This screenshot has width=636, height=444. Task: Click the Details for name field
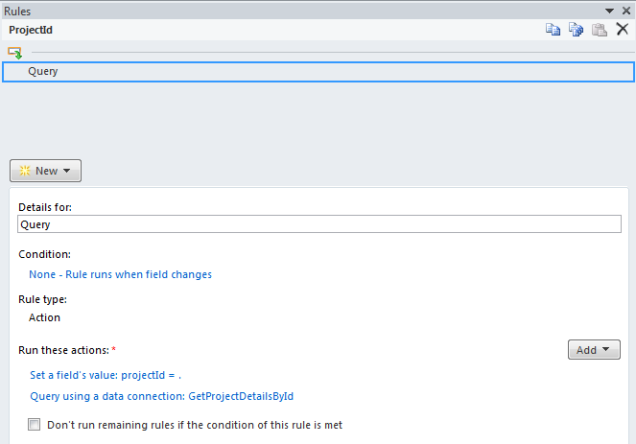319,224
